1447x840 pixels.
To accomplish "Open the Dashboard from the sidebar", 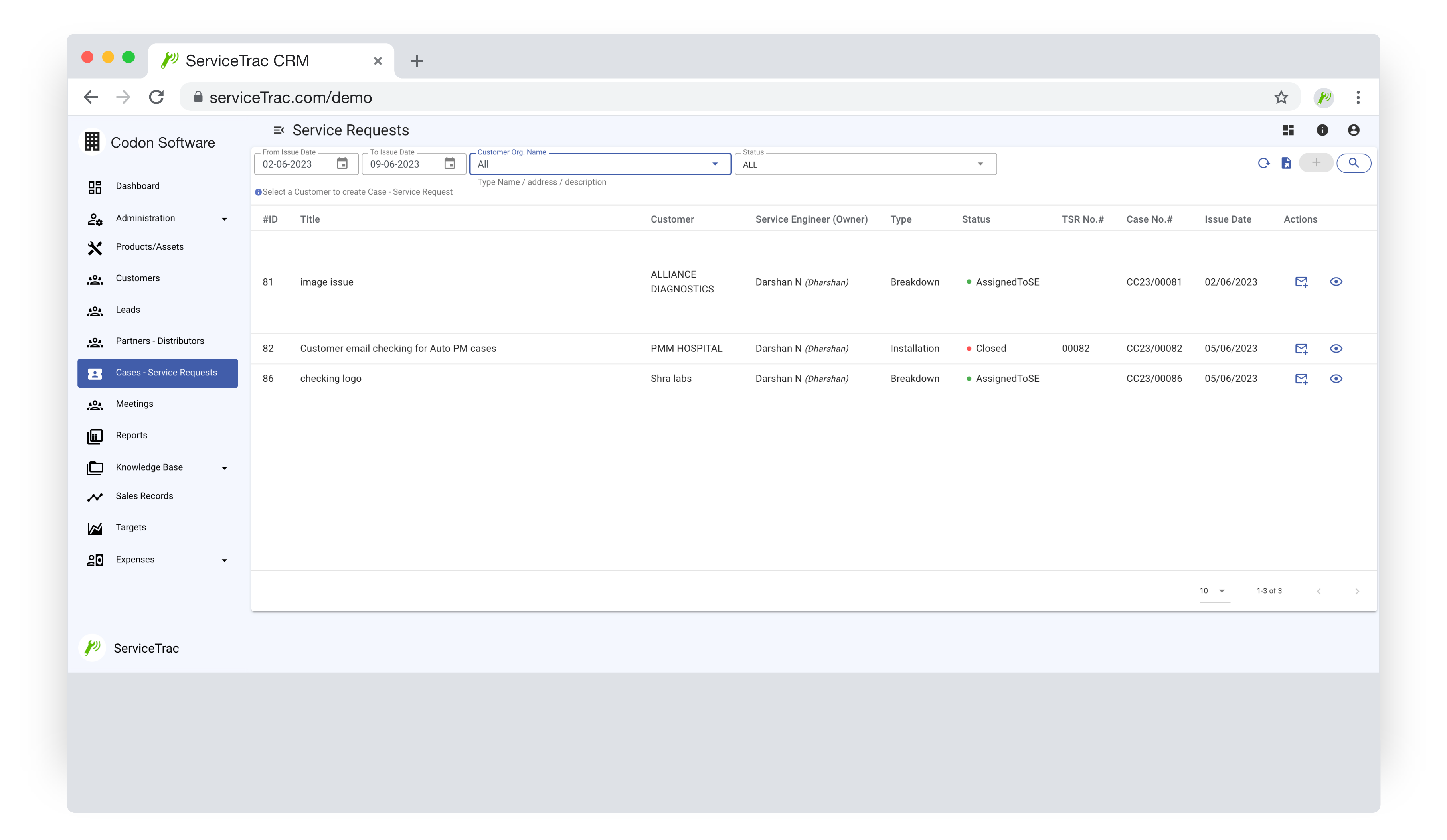I will (137, 186).
